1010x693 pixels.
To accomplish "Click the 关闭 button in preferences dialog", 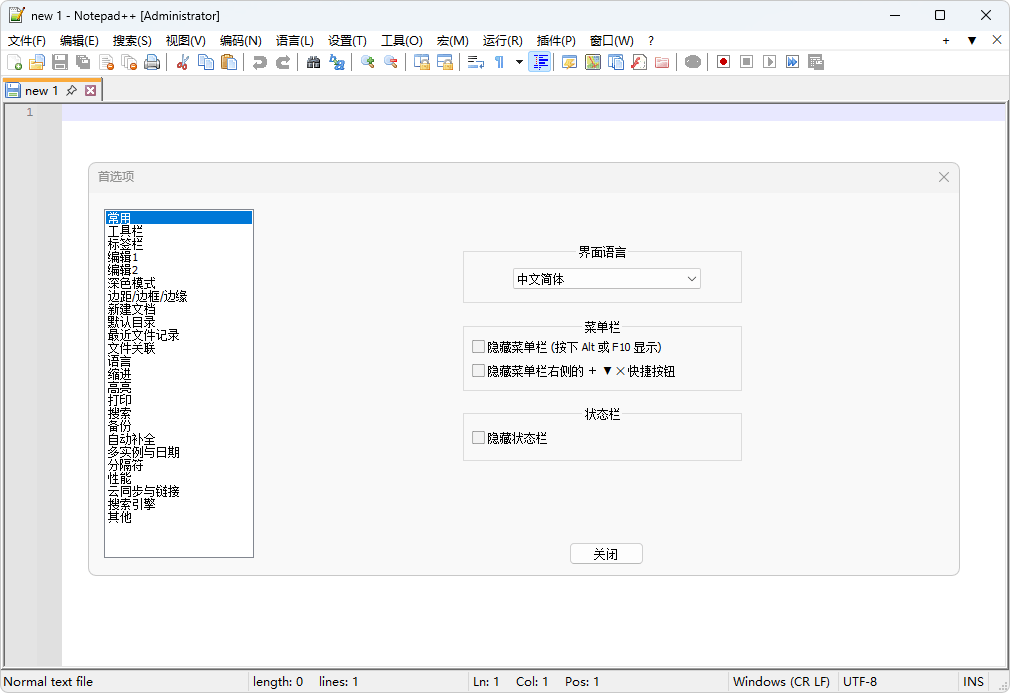I will (x=606, y=554).
